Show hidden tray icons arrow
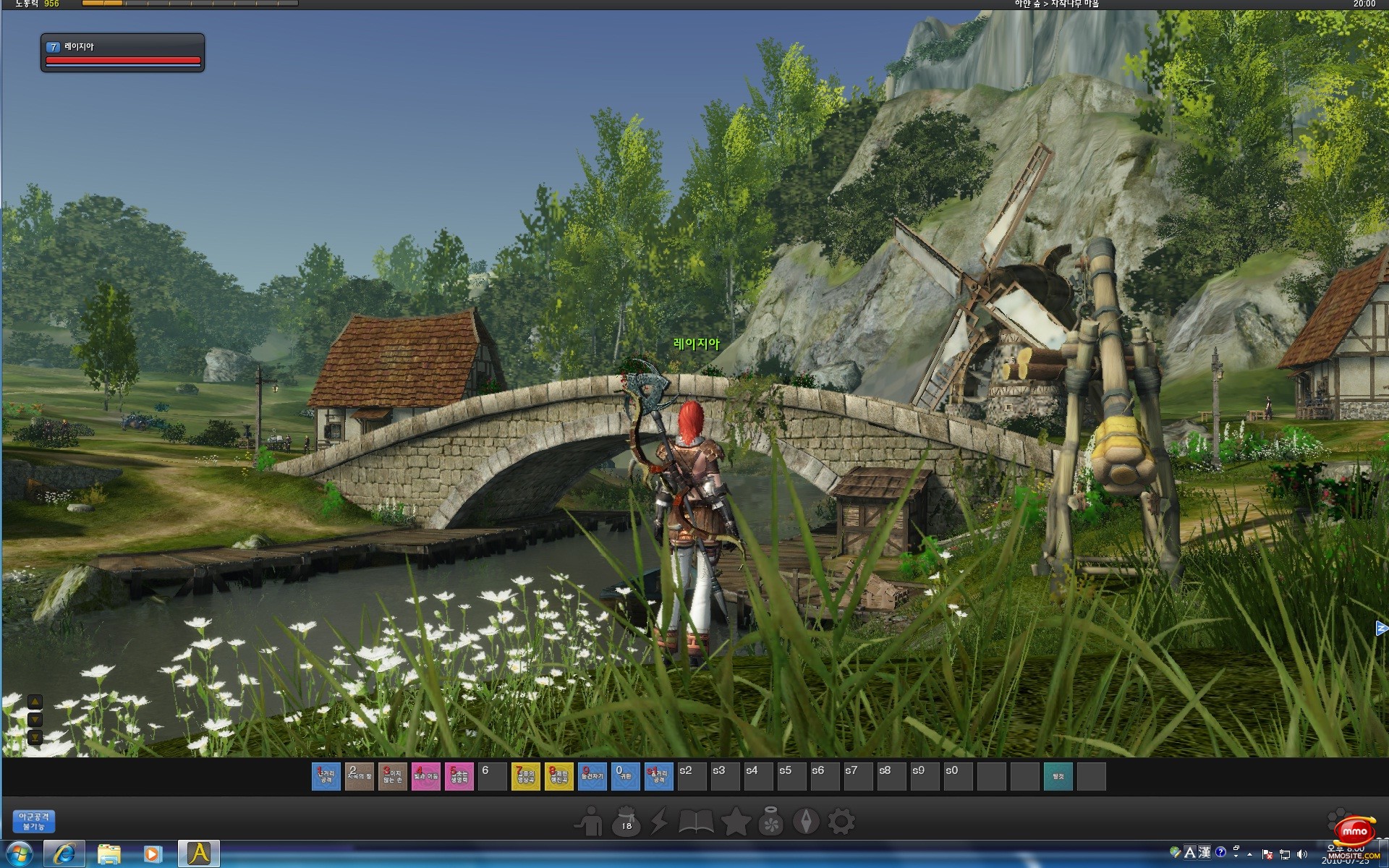The image size is (1389, 868). click(x=1250, y=854)
